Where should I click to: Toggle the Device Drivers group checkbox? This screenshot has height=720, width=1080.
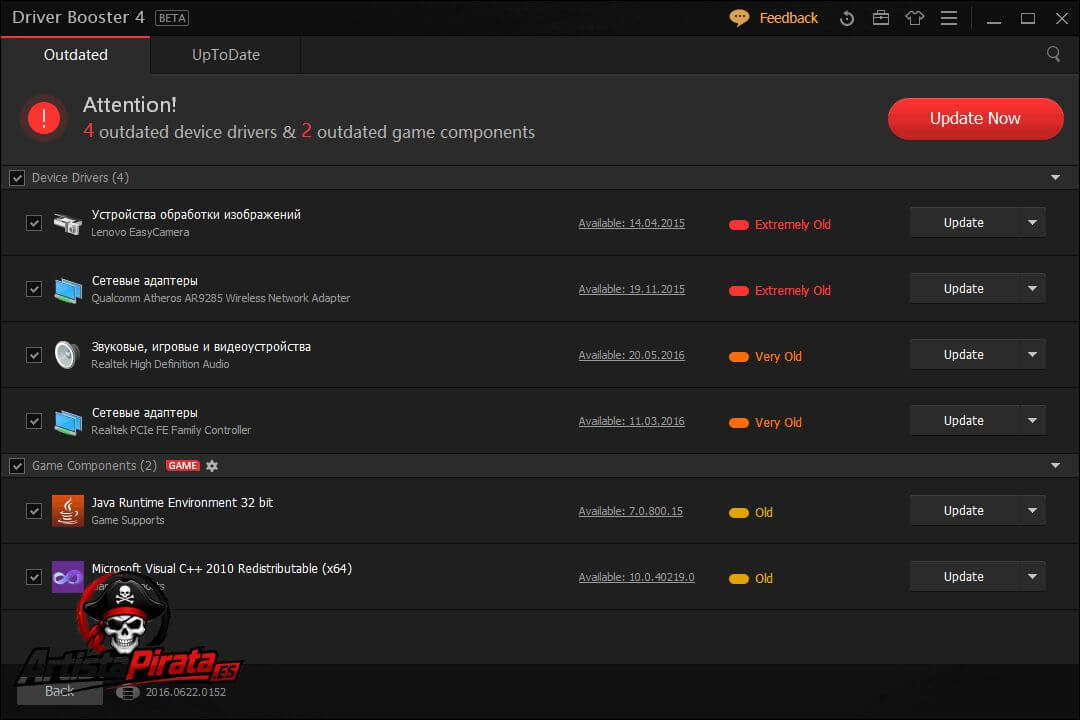click(x=17, y=178)
